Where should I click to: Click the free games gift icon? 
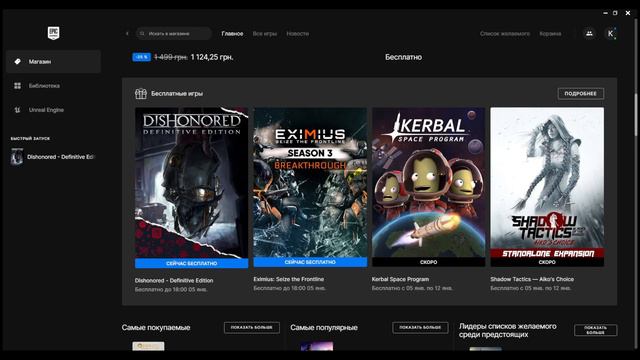tap(141, 94)
